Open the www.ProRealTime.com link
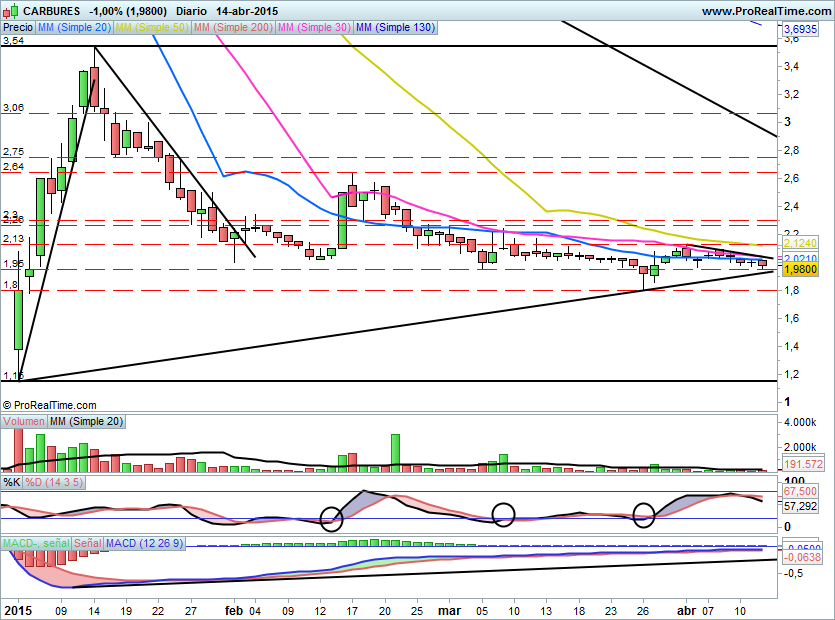The image size is (835, 620). click(x=765, y=10)
